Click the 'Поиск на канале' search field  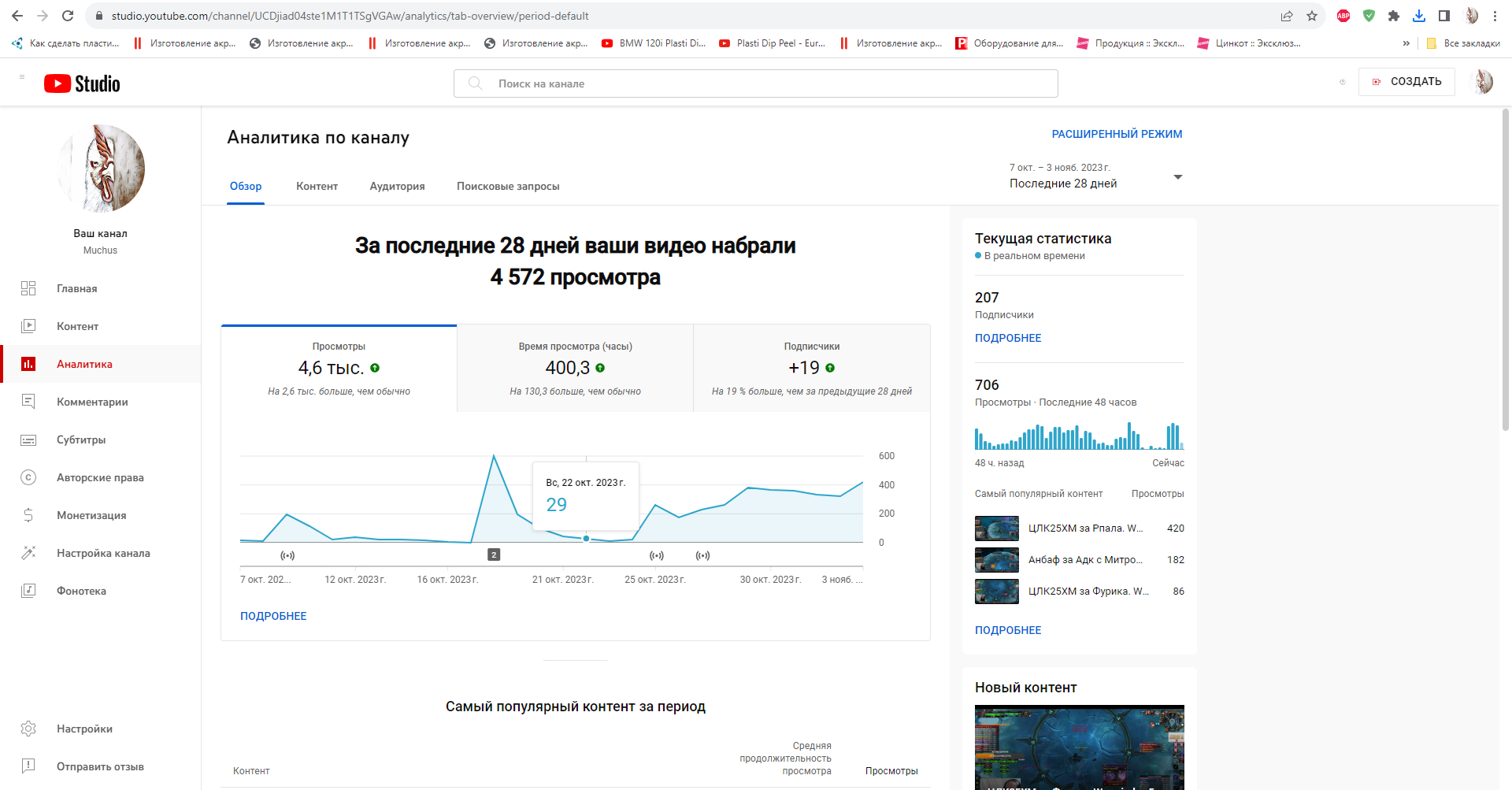756,83
